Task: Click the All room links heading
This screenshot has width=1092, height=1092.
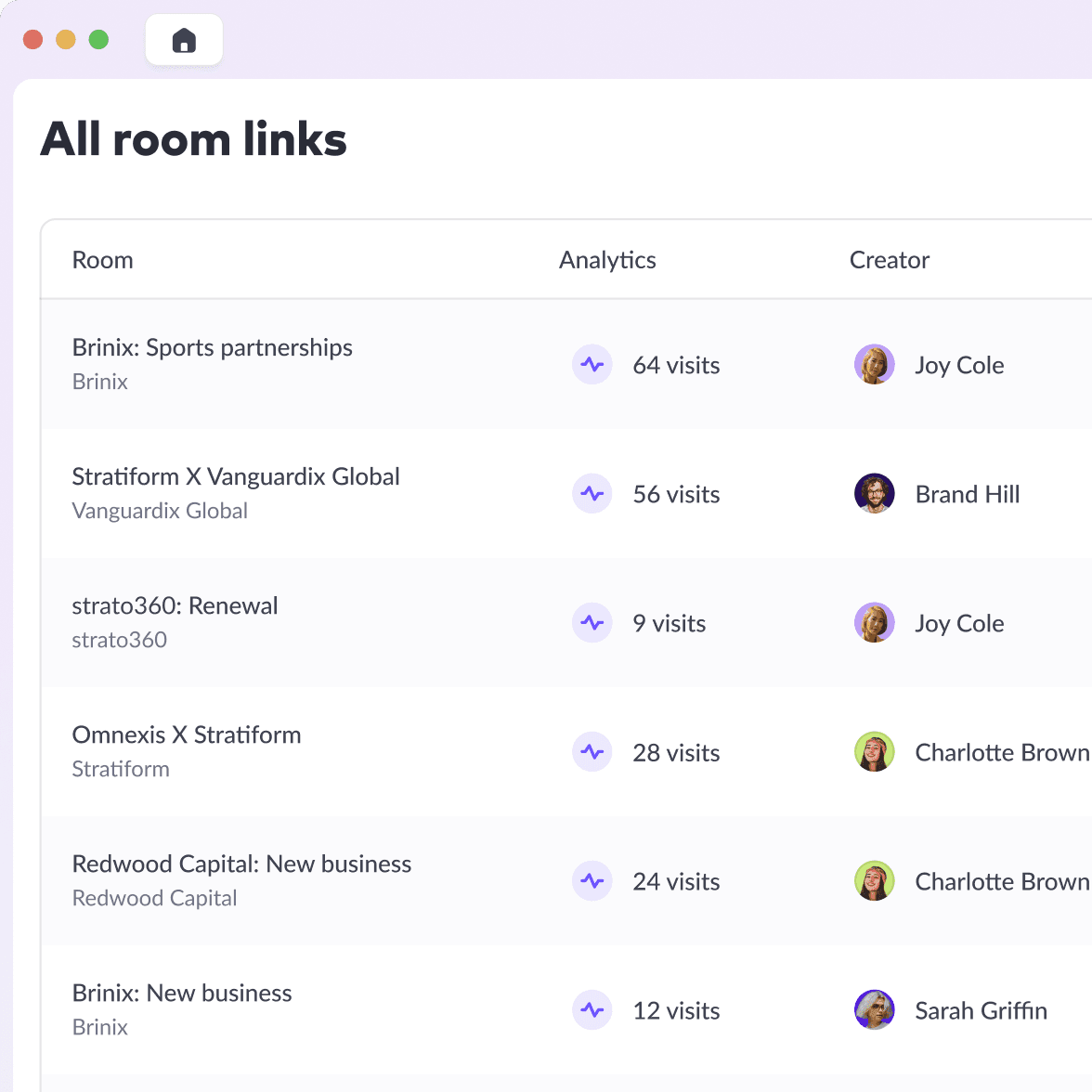Action: 193,138
